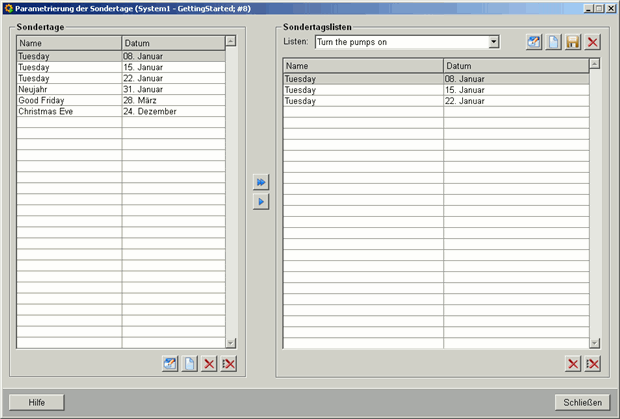Viewport: 620px width, 419px height.
Task: Select the Christmas Eve row in Sondertage
Action: pos(70,112)
